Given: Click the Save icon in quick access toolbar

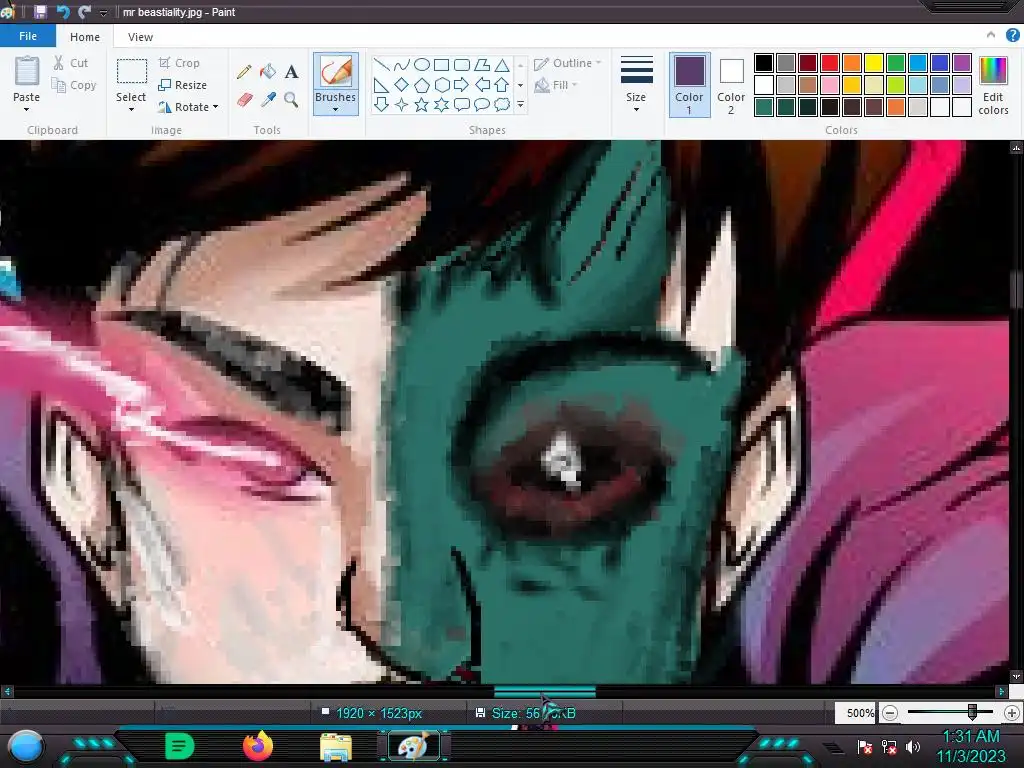Looking at the screenshot, I should pos(40,12).
